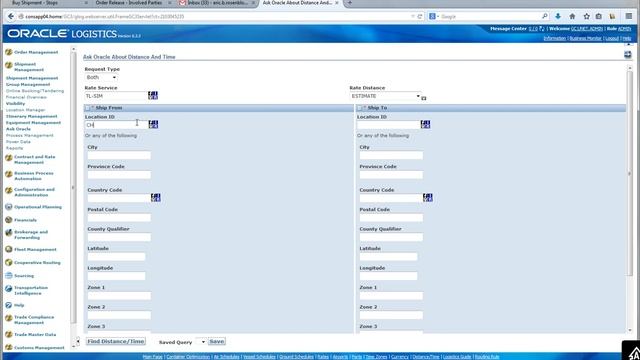Select Itinerary Management menu item
The width and height of the screenshot is (640, 360).
31,116
